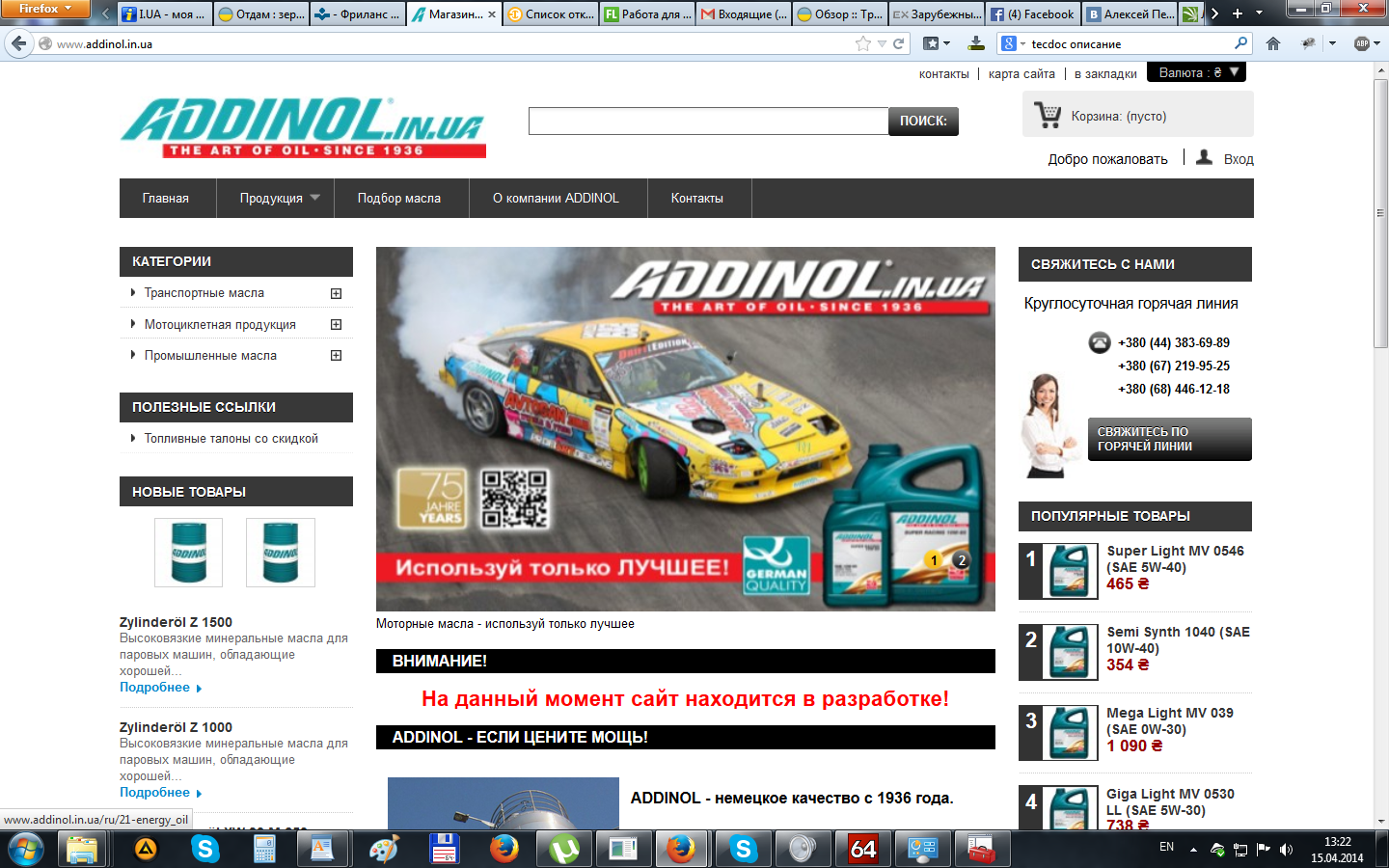Open Paint from the taskbar
The height and width of the screenshot is (868, 1389).
pyautogui.click(x=384, y=850)
